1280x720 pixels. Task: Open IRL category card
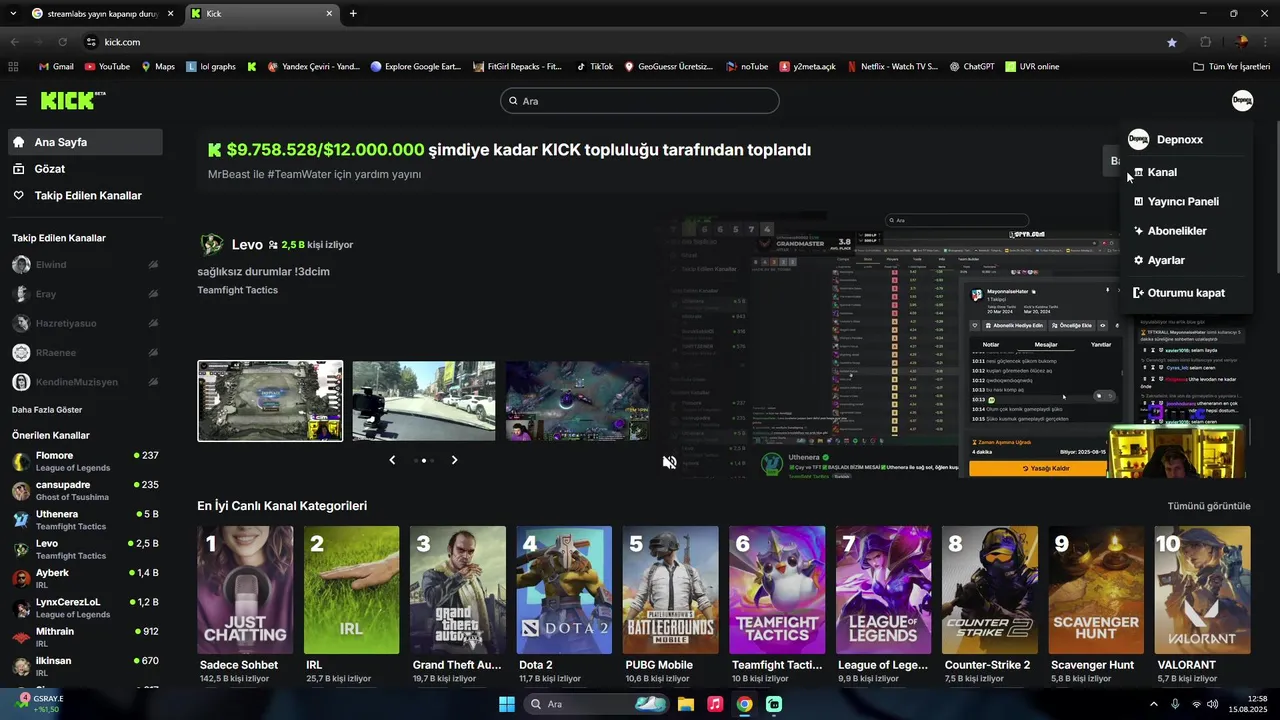tap(351, 590)
